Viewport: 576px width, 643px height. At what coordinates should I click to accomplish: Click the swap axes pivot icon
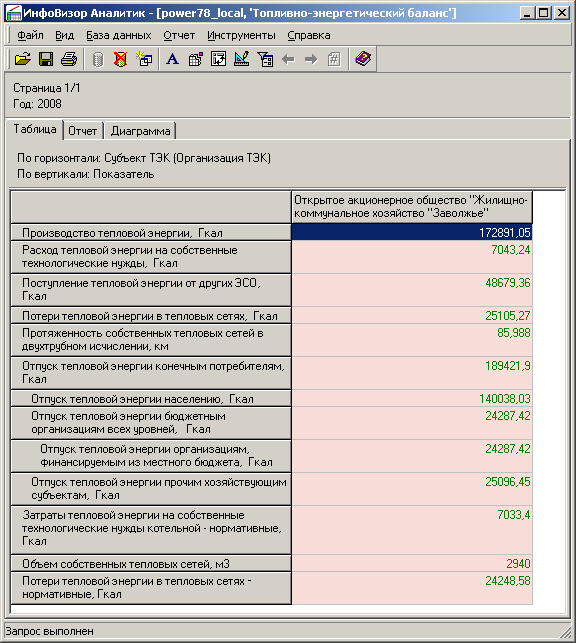tap(219, 59)
